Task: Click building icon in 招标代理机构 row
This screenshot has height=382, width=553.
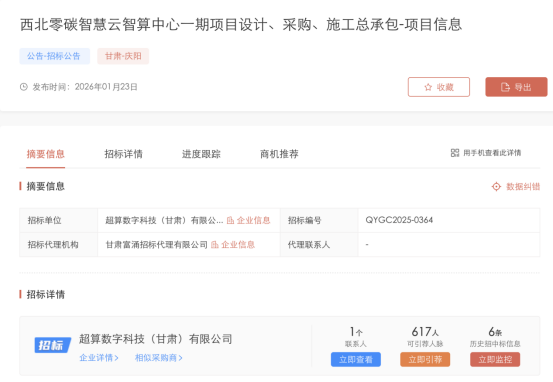Action: [x=215, y=244]
